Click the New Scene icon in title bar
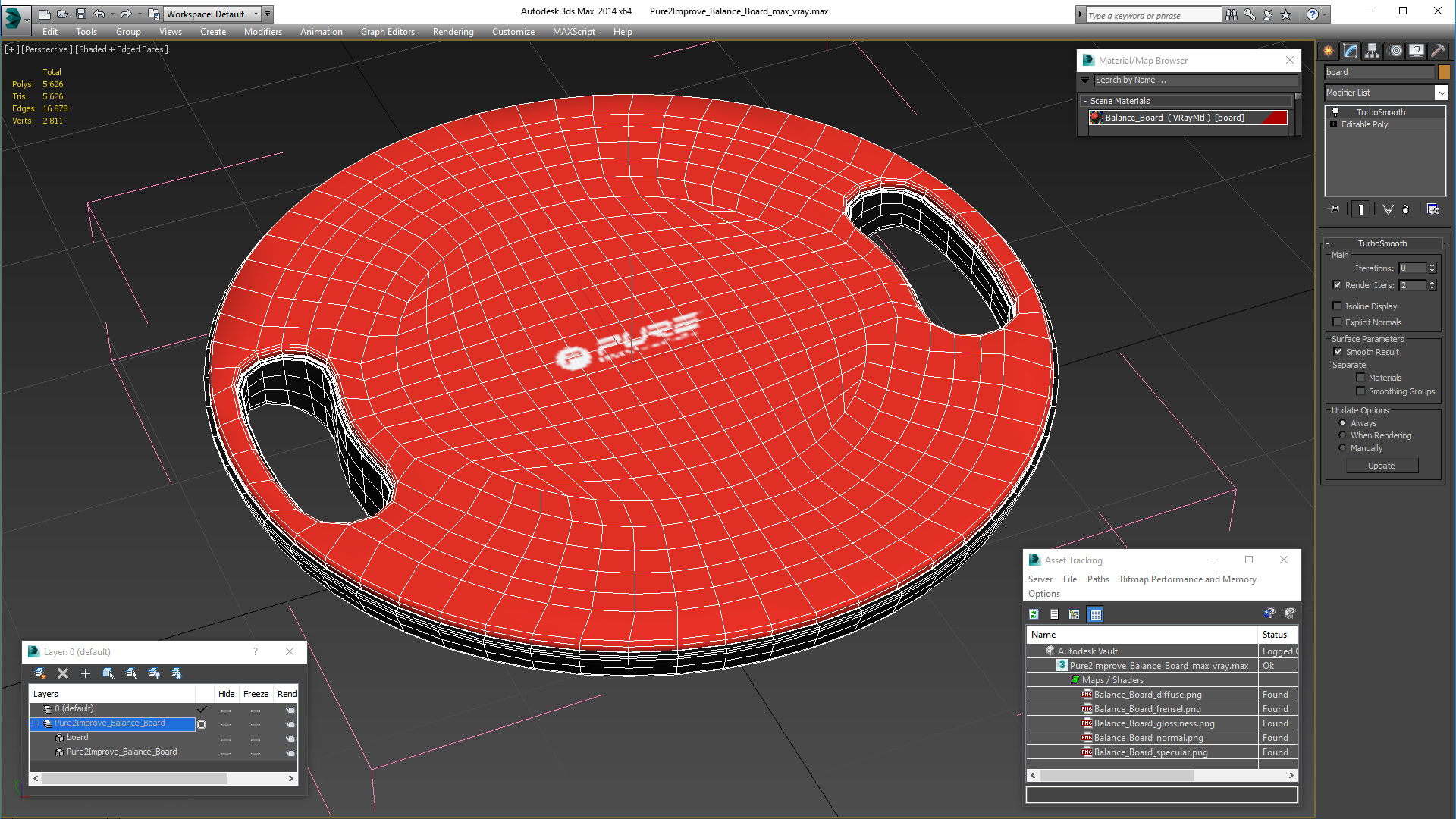 [45, 14]
